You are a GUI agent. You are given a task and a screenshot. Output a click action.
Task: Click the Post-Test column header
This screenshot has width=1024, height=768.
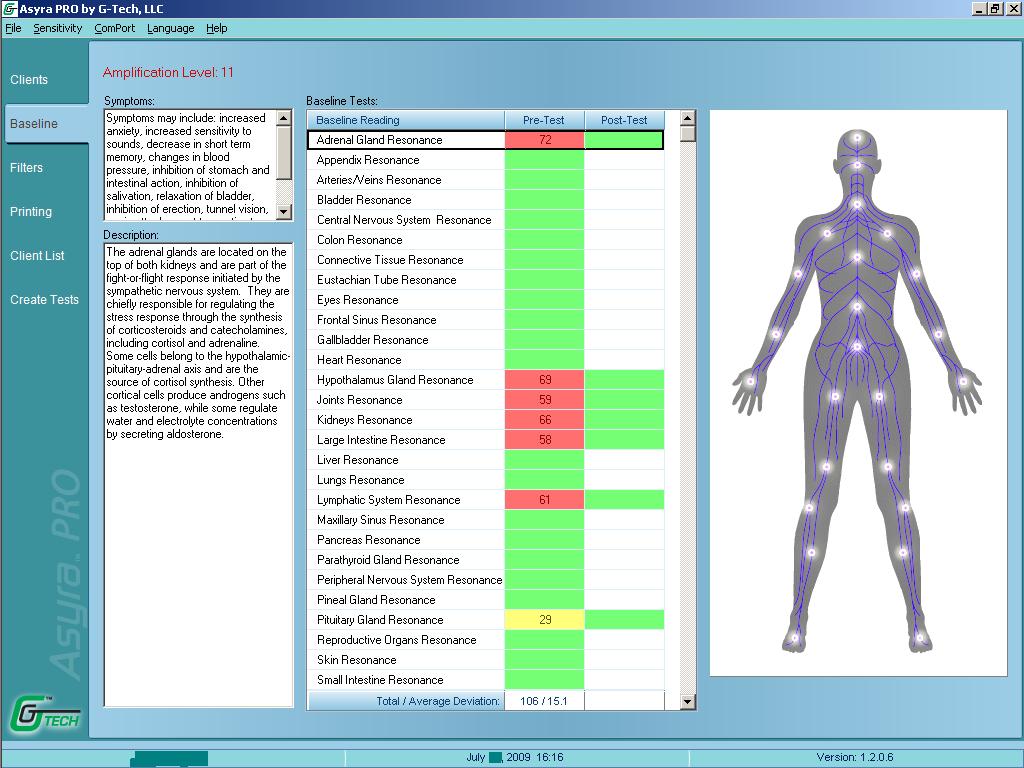point(624,120)
